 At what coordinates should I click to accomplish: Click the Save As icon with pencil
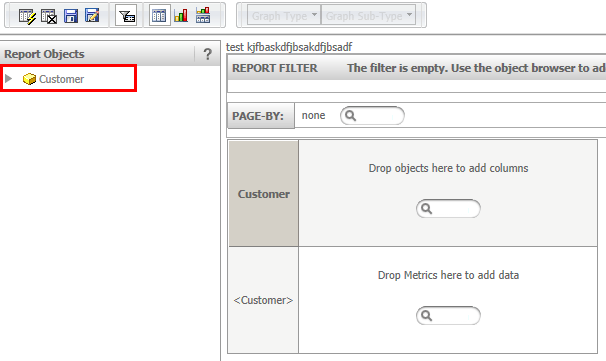tap(92, 15)
